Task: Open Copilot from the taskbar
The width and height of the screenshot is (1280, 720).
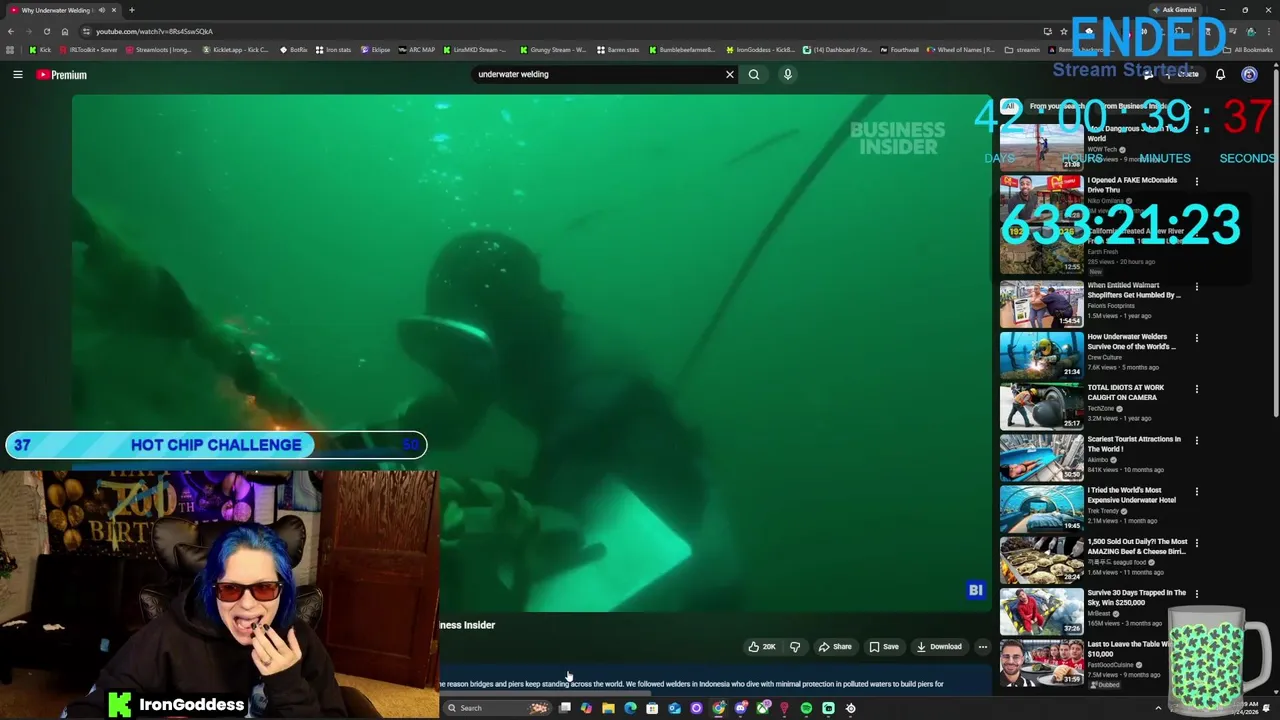Action: point(586,708)
